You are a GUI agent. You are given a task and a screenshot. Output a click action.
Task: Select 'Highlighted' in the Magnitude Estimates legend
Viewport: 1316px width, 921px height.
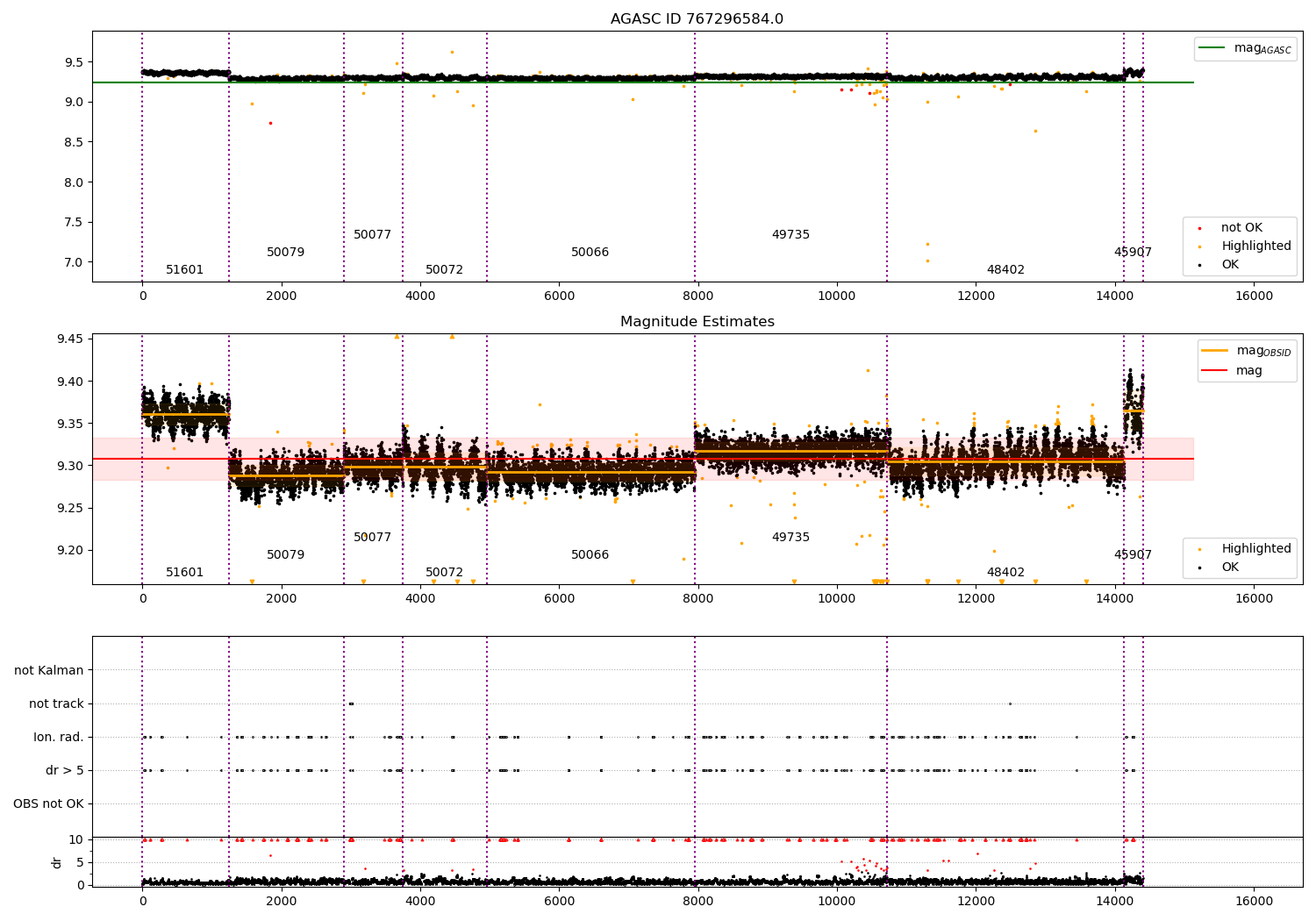(1256, 549)
